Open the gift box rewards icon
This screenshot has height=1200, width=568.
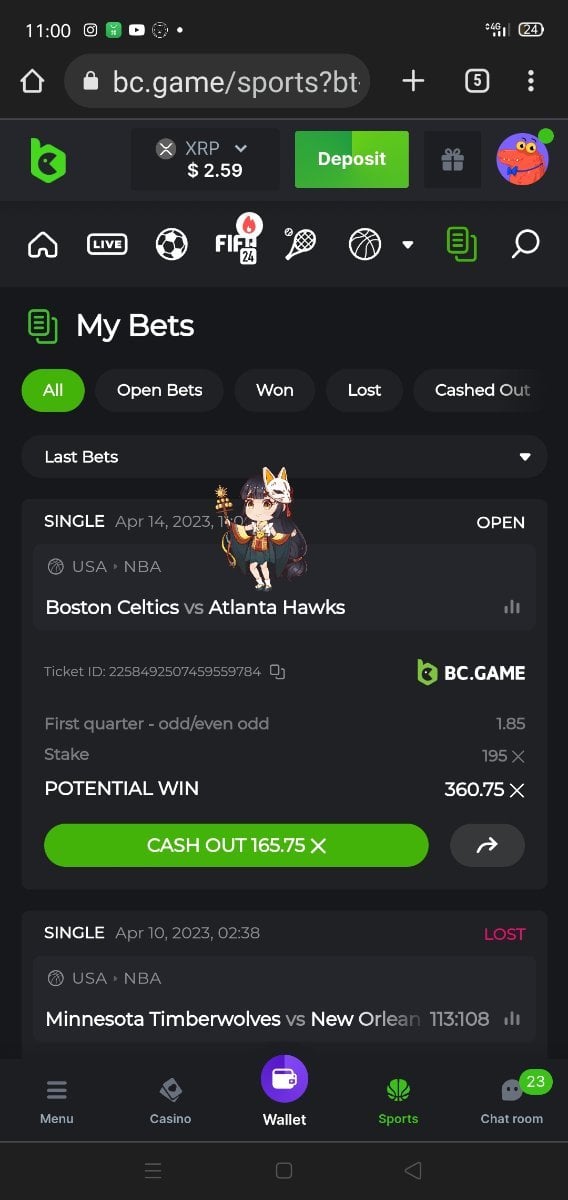click(x=453, y=160)
